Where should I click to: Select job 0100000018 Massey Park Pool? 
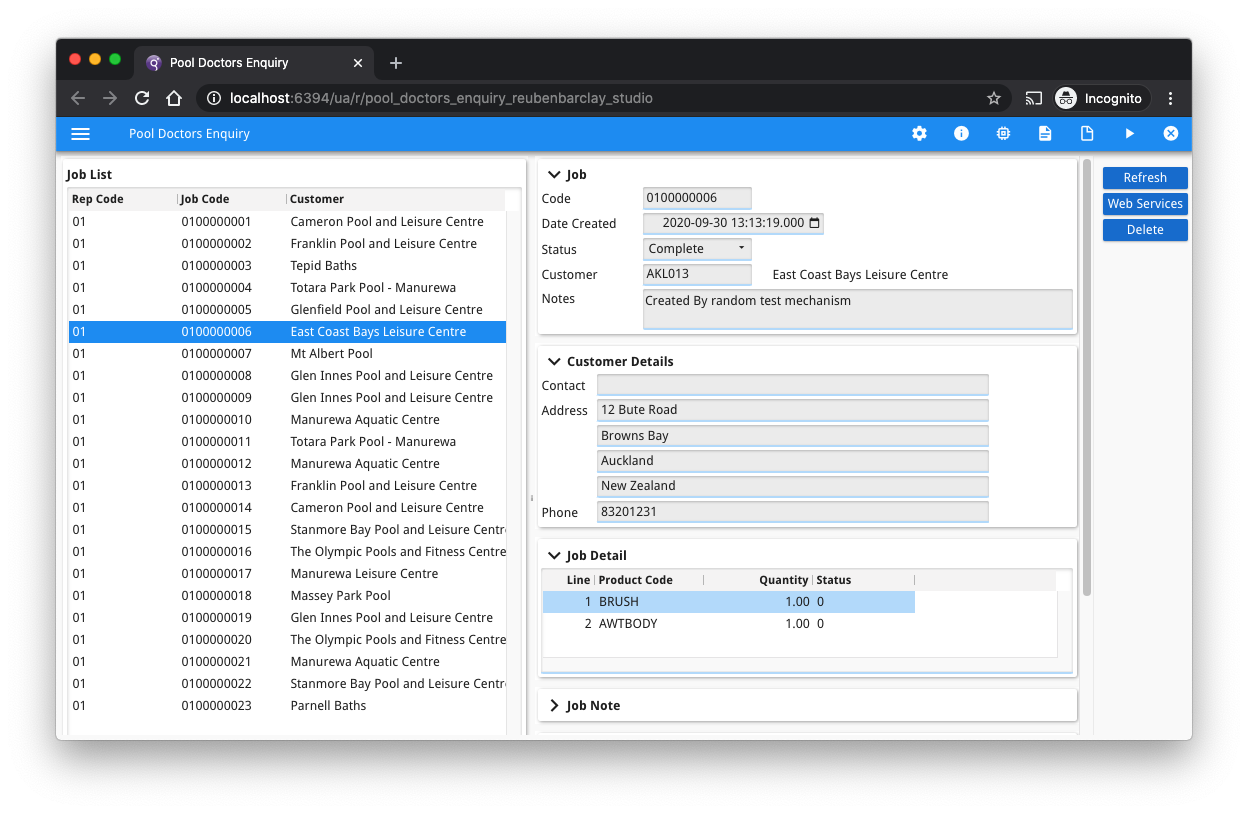coord(287,596)
